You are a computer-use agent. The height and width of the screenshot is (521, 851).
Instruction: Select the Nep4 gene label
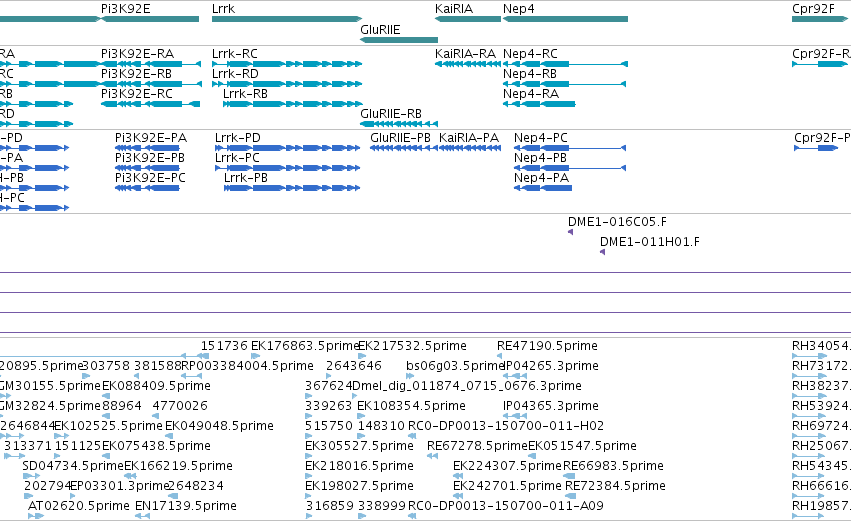[x=518, y=9]
